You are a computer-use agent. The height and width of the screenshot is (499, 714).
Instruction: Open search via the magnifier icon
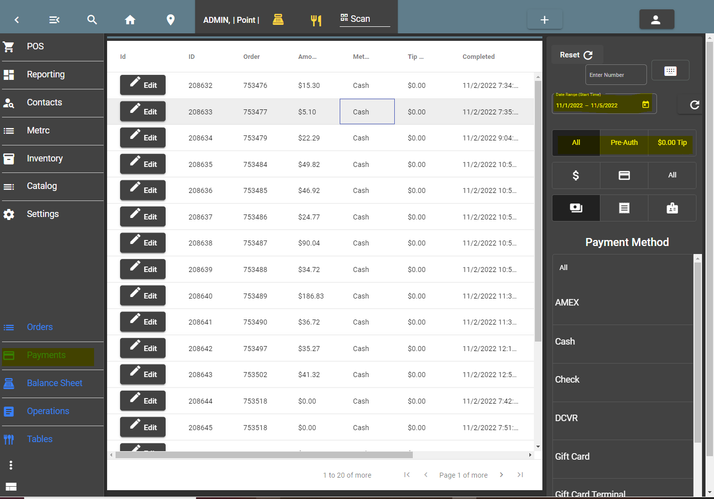(x=92, y=20)
